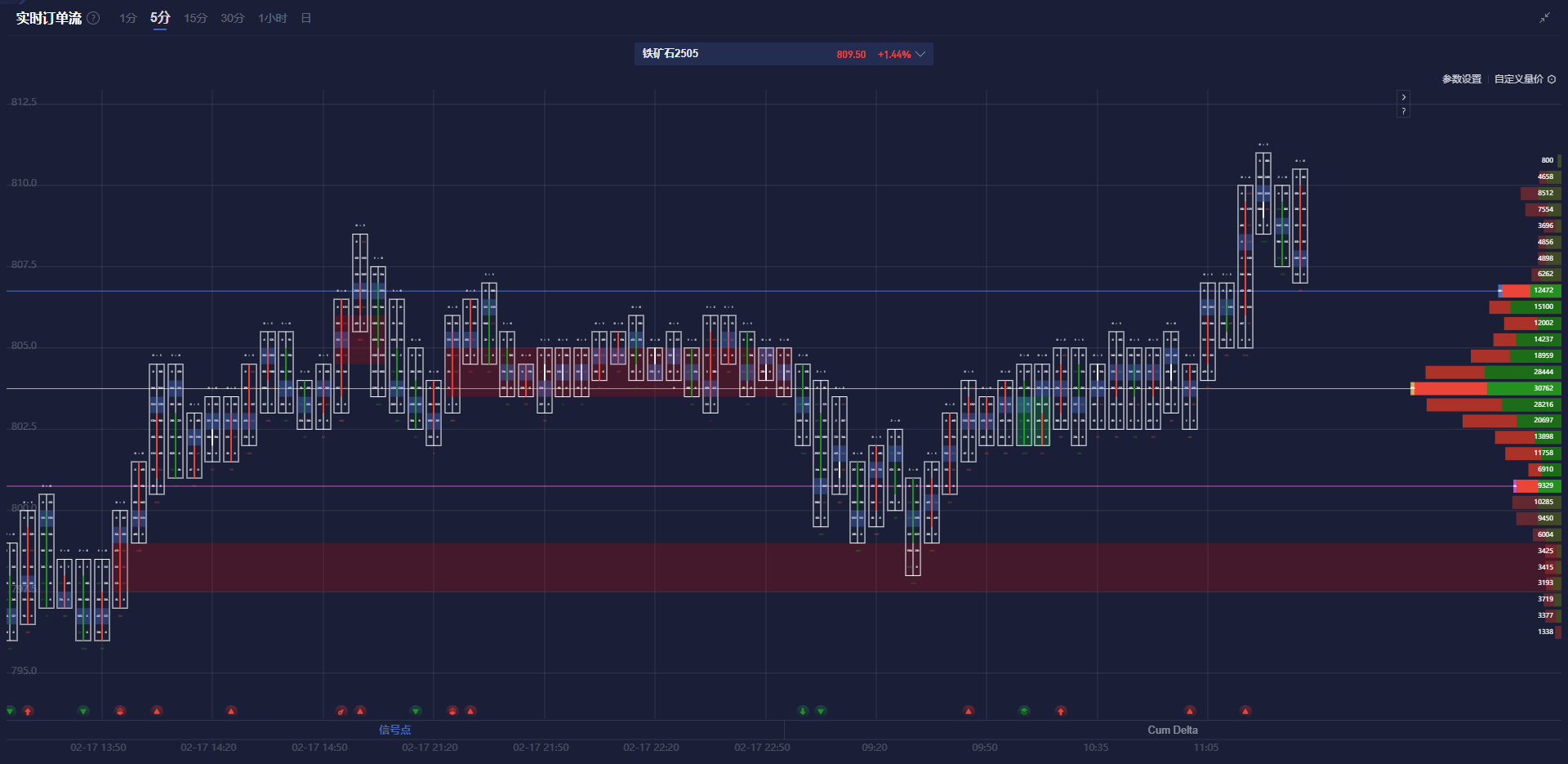Select the 1小时 timeframe tab
Image resolution: width=1568 pixels, height=764 pixels.
click(272, 18)
